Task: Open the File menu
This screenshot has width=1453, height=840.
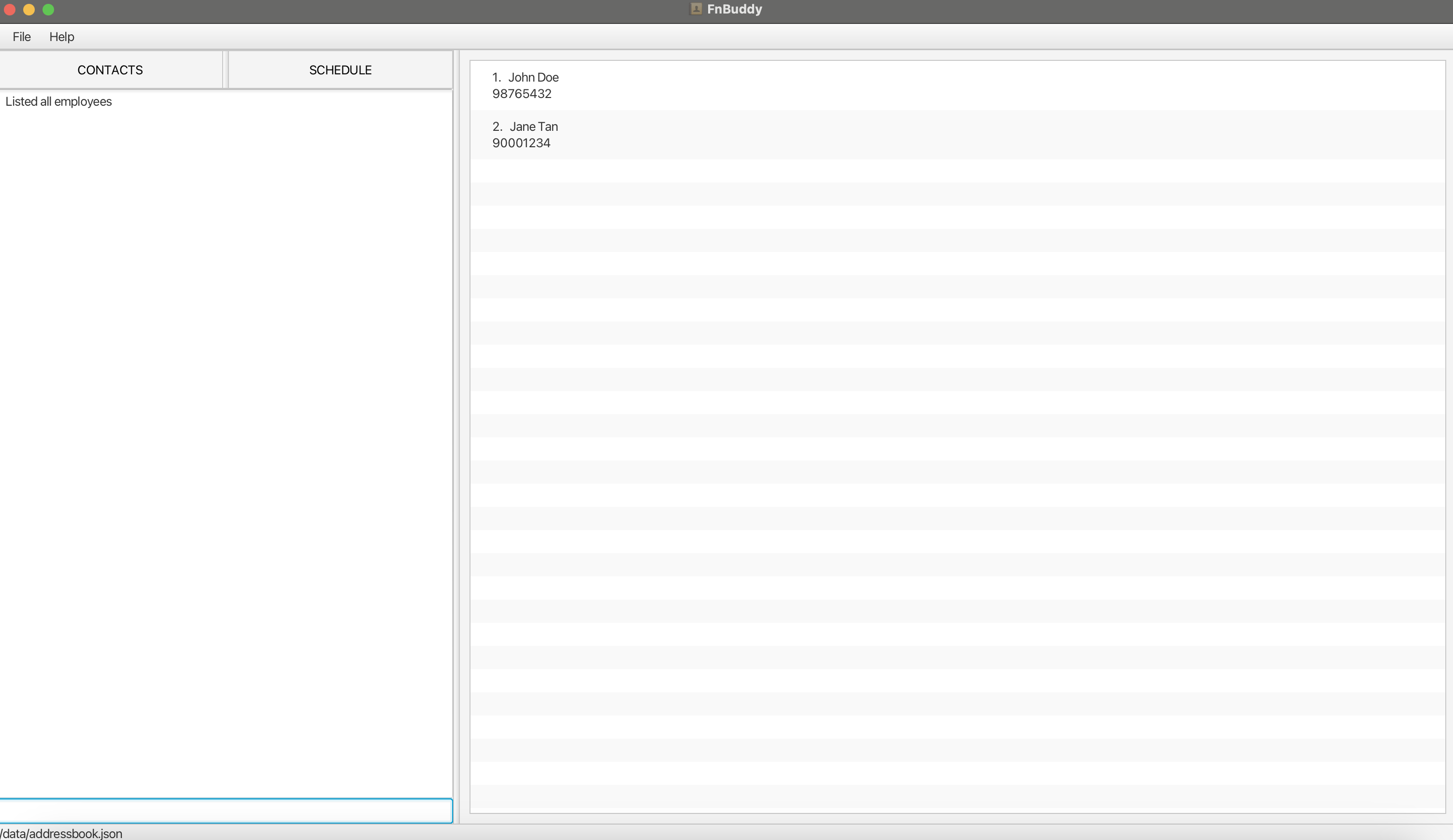Action: tap(21, 37)
